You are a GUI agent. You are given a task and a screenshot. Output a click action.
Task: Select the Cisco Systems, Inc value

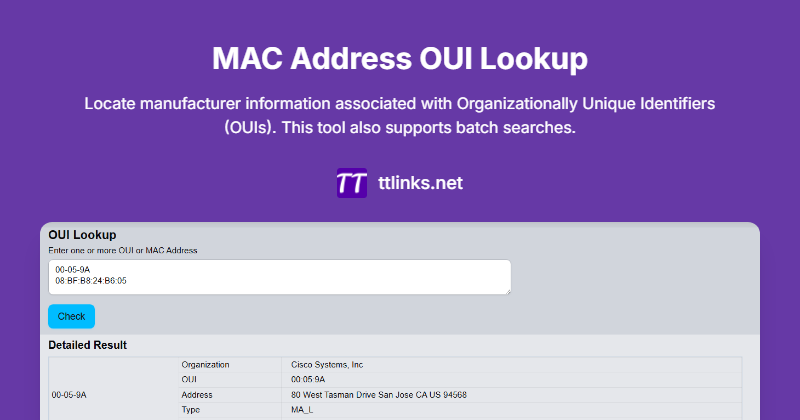(327, 365)
